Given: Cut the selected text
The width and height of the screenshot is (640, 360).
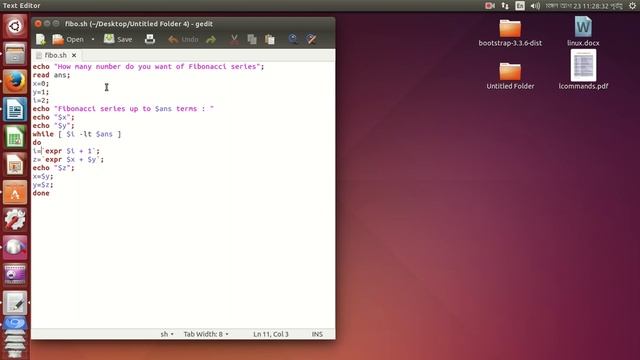Looking at the screenshot, I should click(234, 39).
